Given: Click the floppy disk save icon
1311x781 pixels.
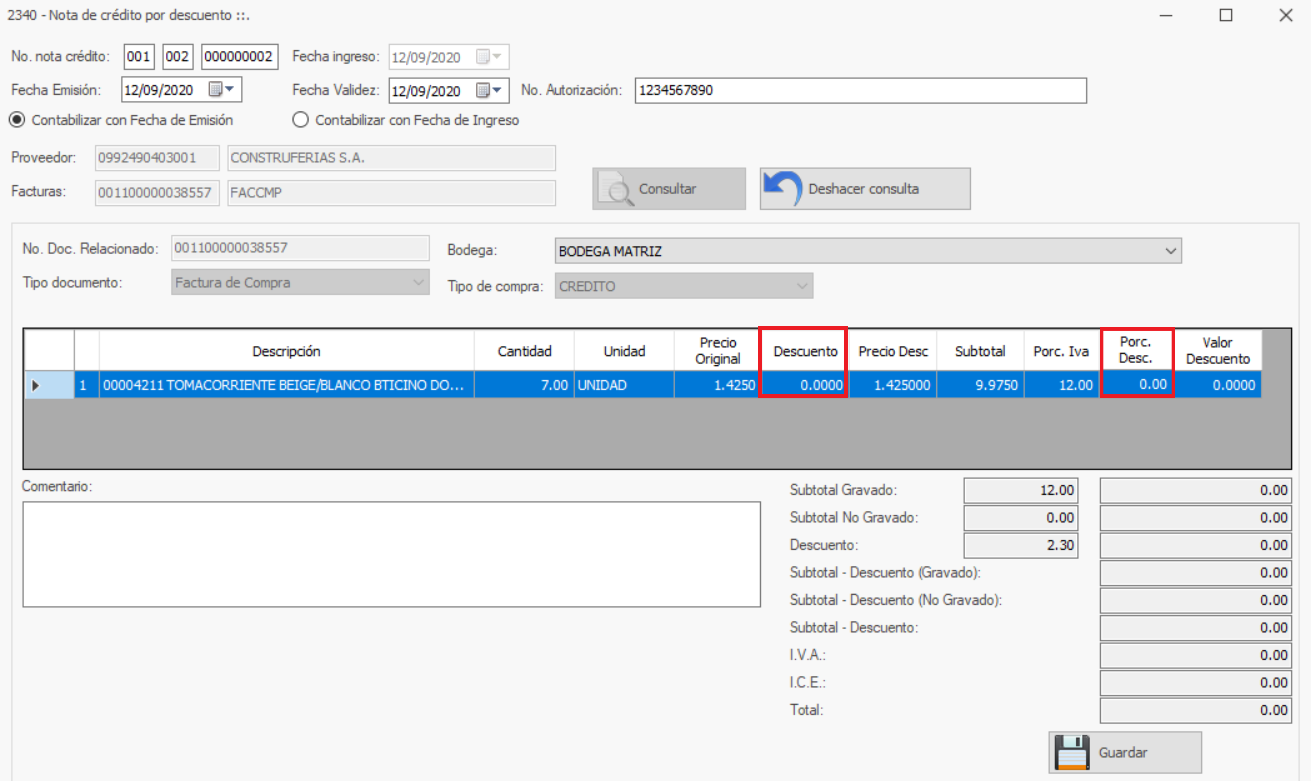Looking at the screenshot, I should click(x=1071, y=752).
